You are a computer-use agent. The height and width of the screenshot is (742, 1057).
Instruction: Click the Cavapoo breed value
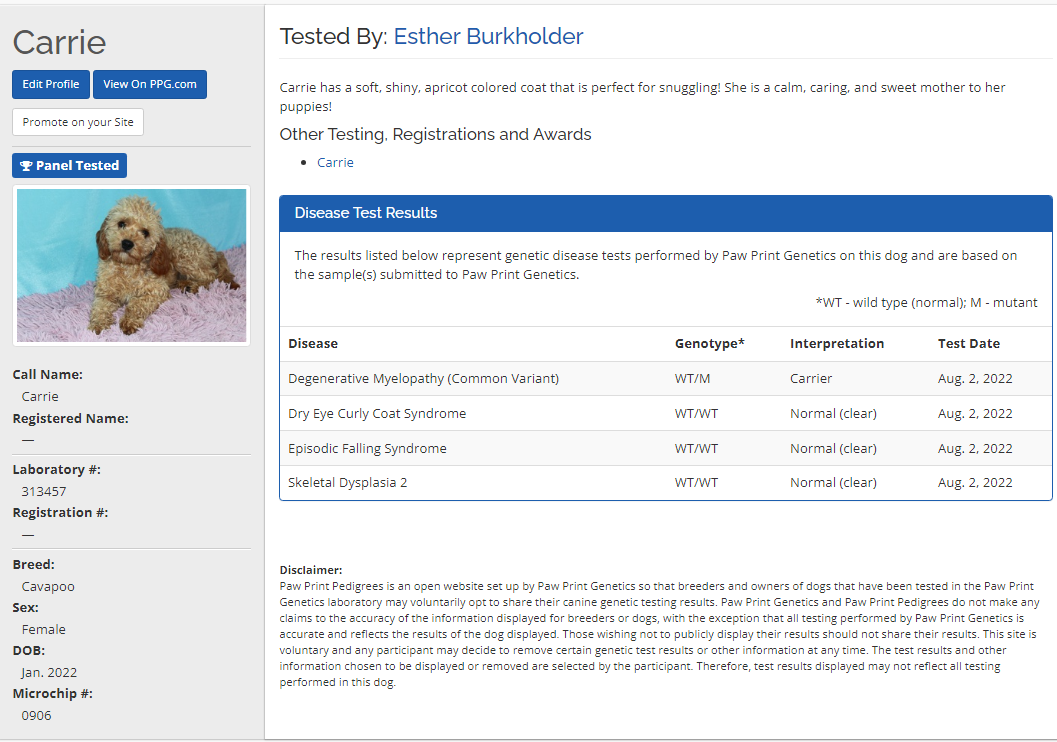point(48,587)
